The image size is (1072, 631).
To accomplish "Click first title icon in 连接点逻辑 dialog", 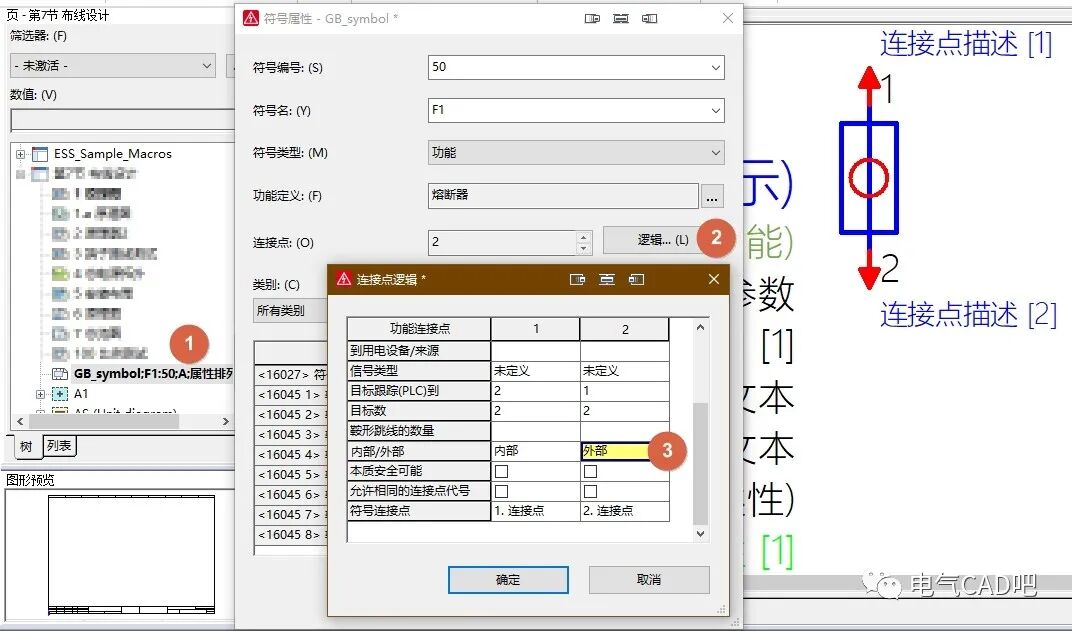I will (577, 279).
